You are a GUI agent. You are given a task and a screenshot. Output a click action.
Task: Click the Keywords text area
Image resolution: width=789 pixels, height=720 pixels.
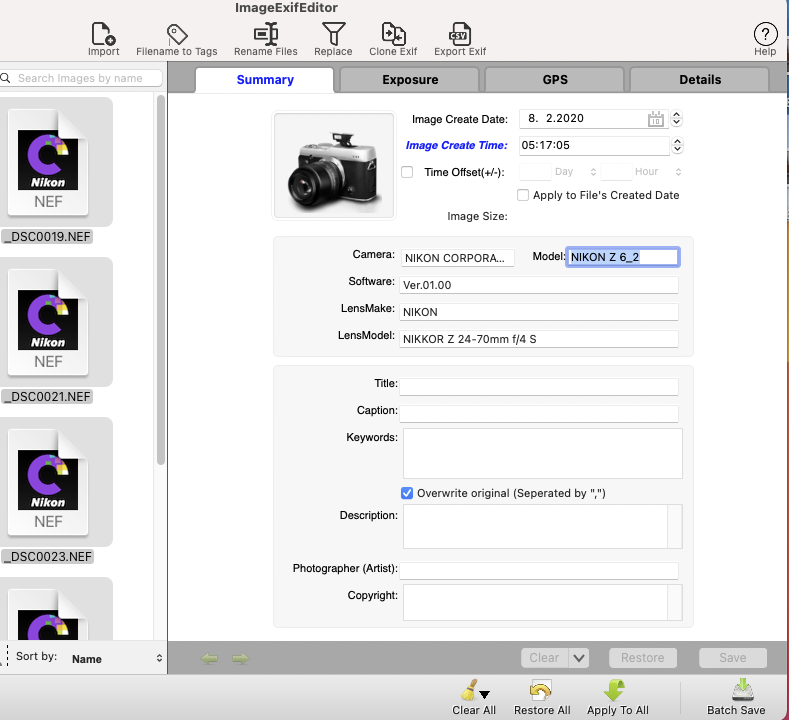[x=542, y=453]
